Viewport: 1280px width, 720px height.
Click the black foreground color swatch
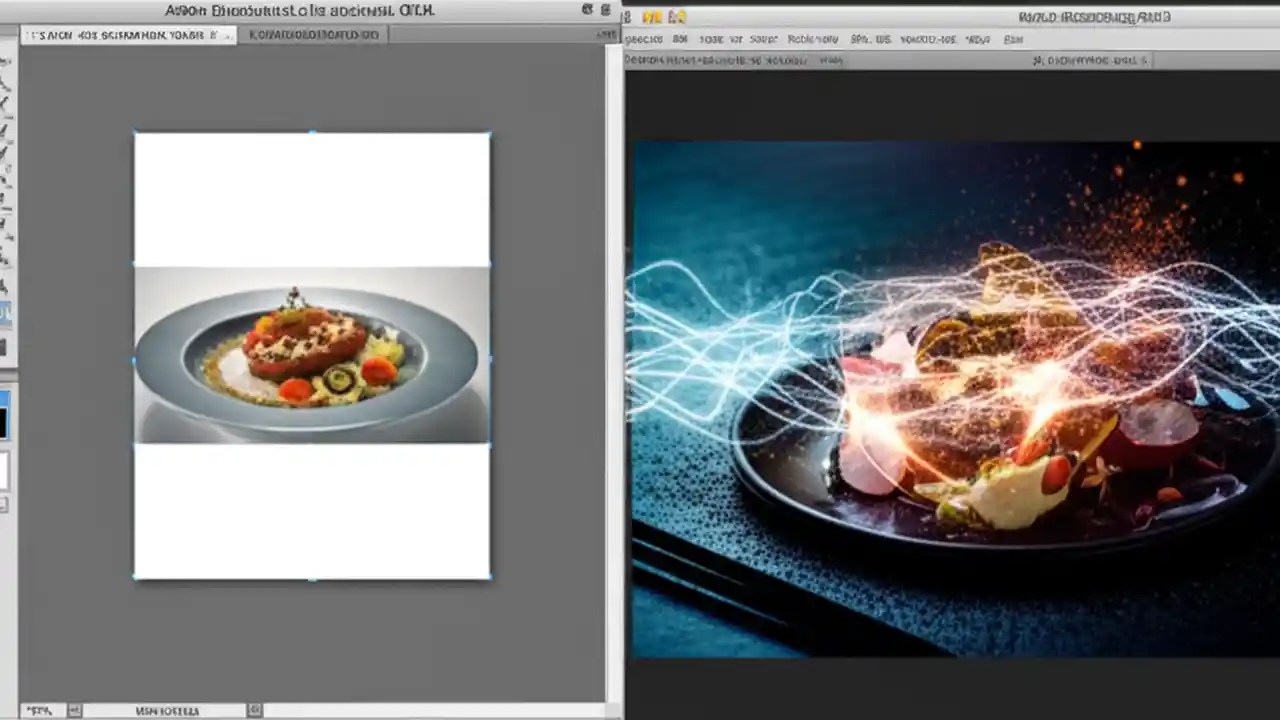6,418
